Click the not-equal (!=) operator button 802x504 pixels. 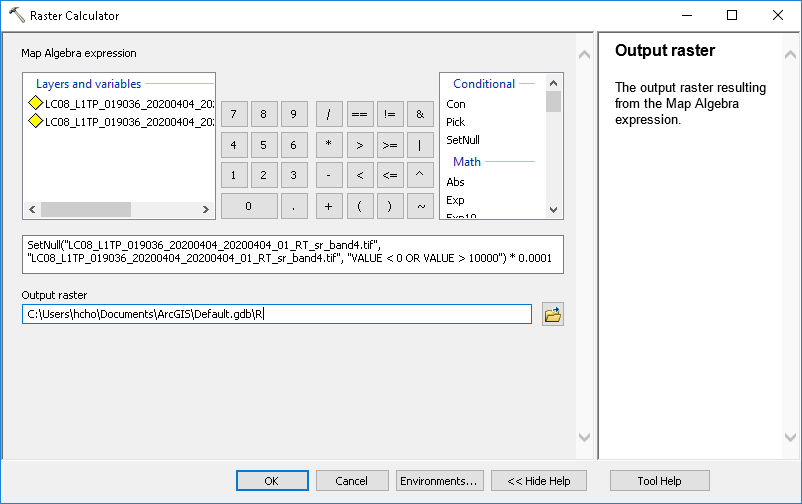389,114
